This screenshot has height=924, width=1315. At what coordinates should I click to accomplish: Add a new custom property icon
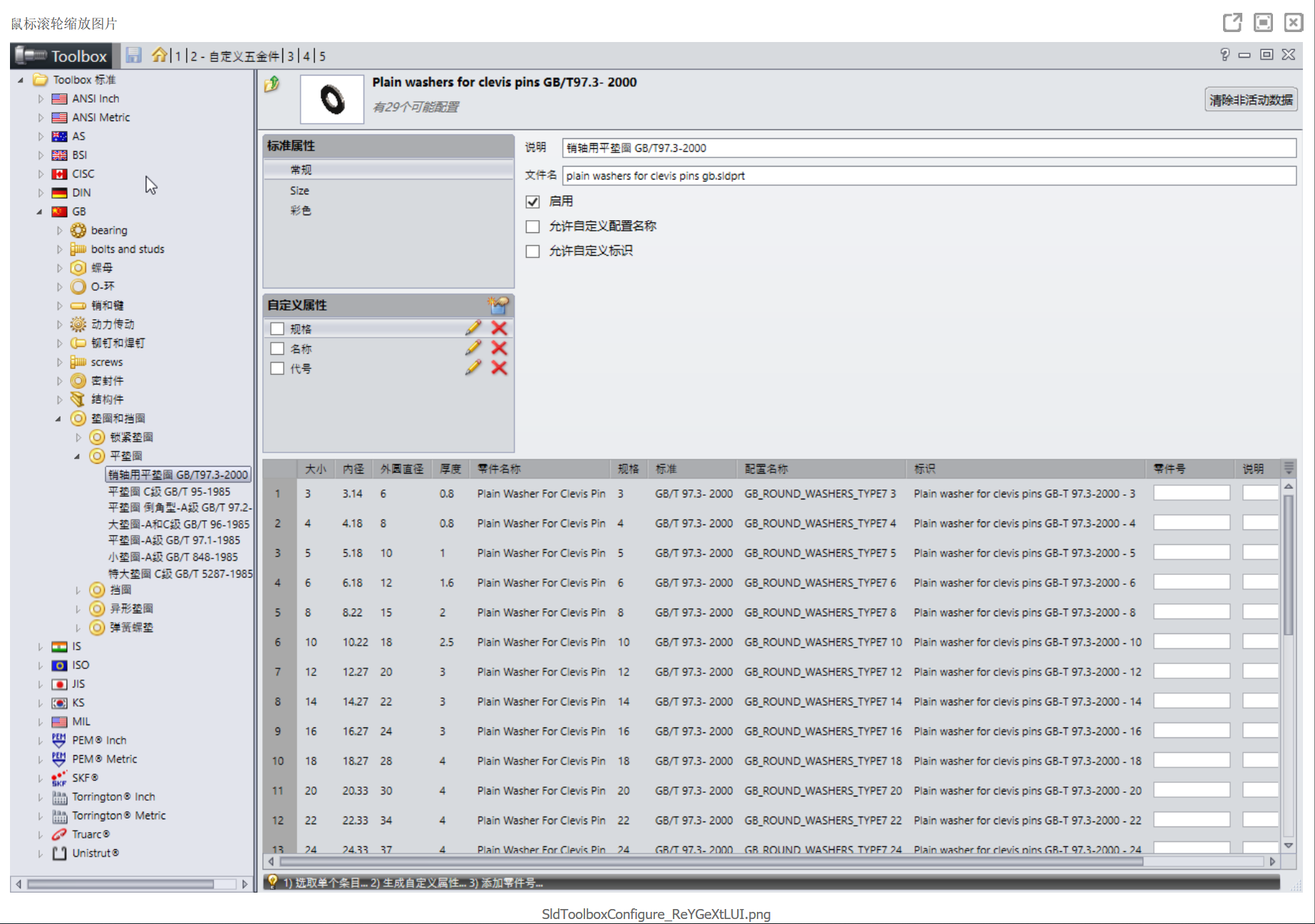tap(497, 306)
